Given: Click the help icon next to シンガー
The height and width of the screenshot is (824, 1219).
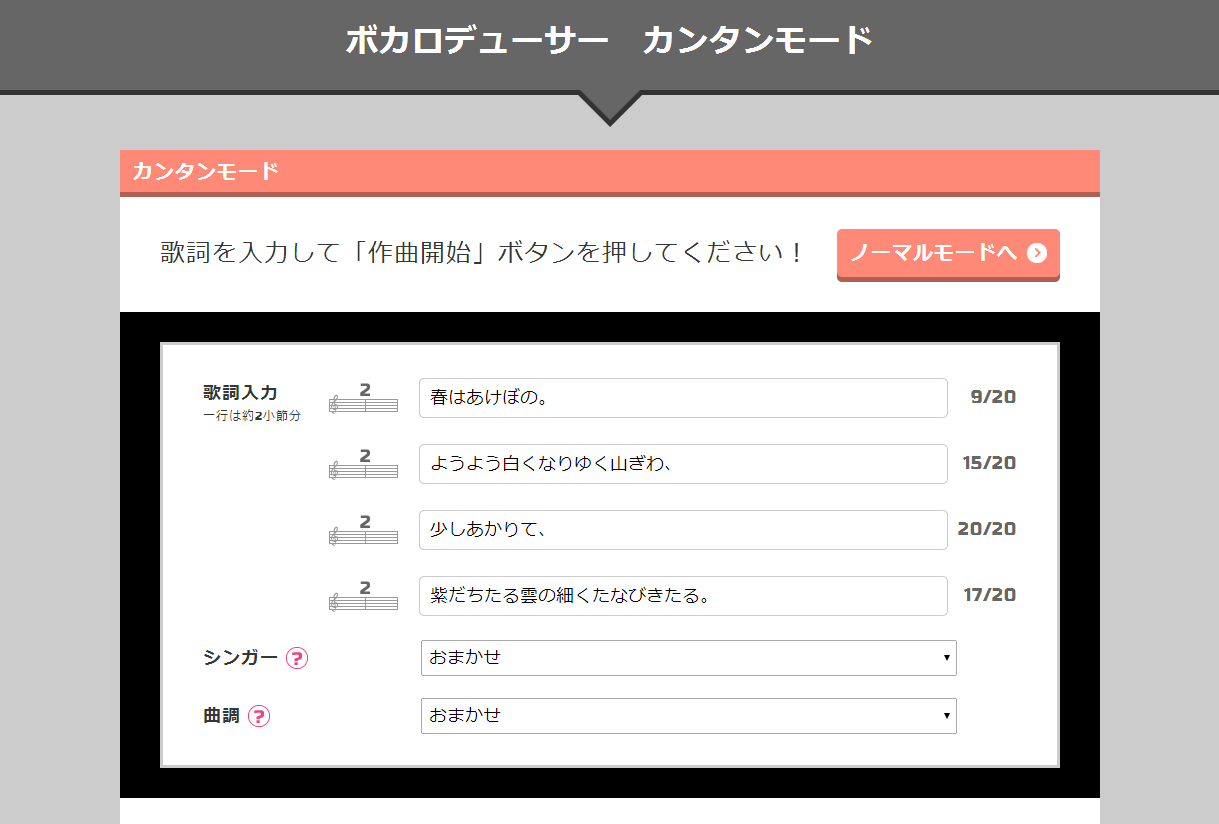Looking at the screenshot, I should pos(297,658).
